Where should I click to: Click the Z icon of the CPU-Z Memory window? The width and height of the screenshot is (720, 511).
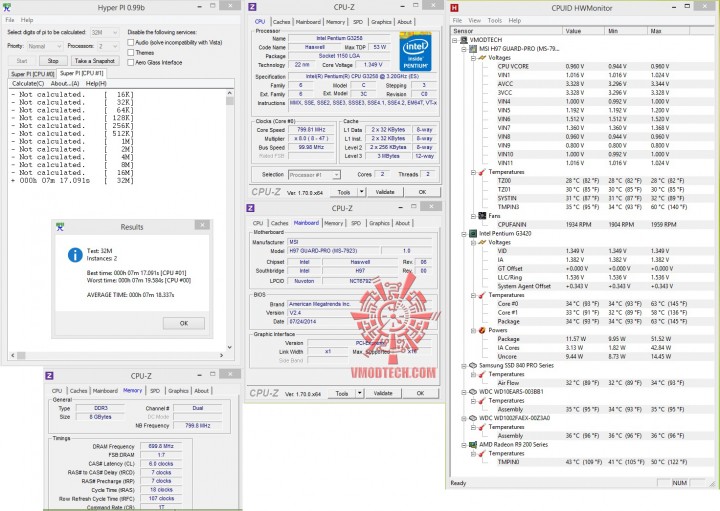click(49, 376)
